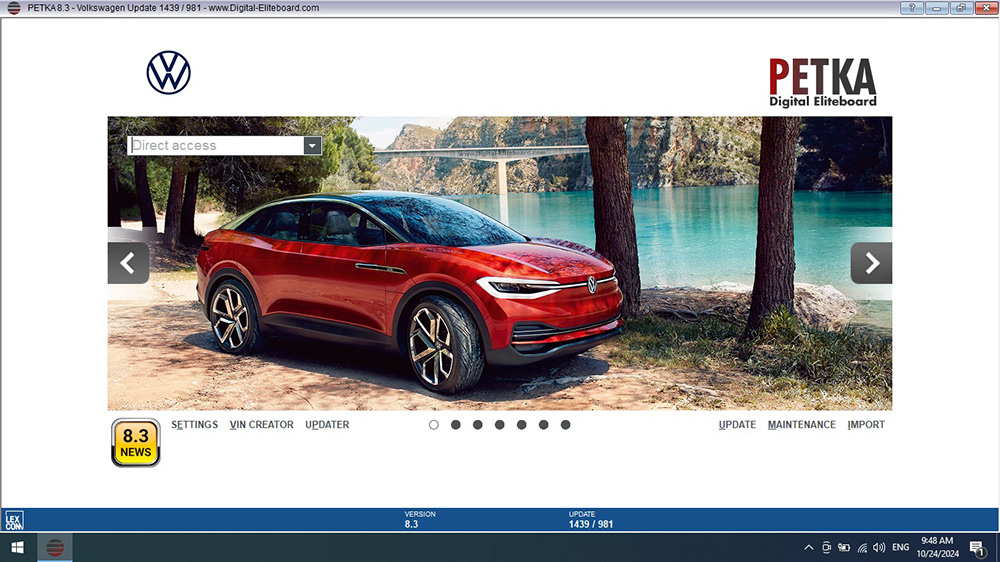Select the fourth carousel dot

click(499, 425)
